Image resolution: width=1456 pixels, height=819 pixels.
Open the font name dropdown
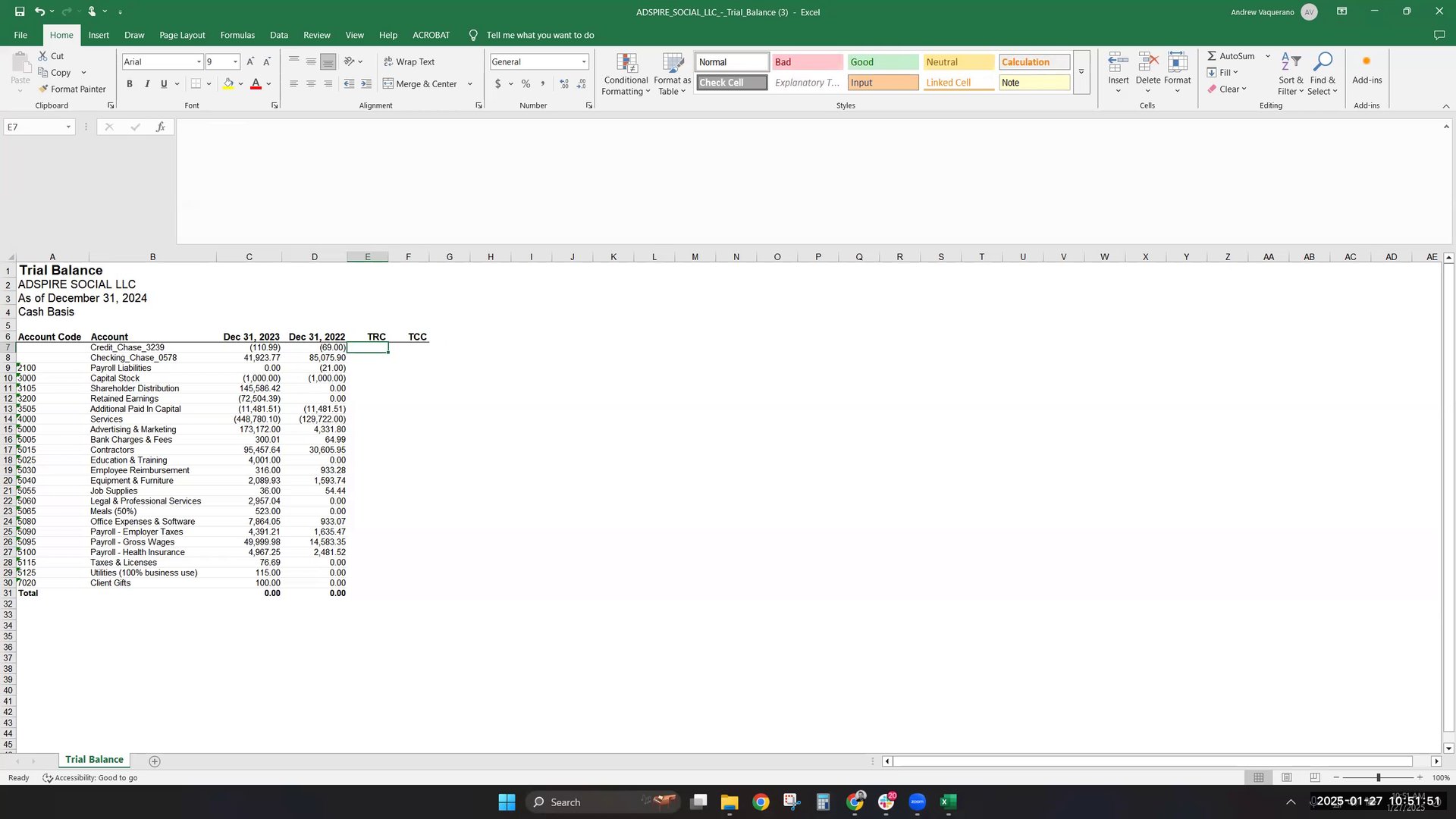[199, 61]
